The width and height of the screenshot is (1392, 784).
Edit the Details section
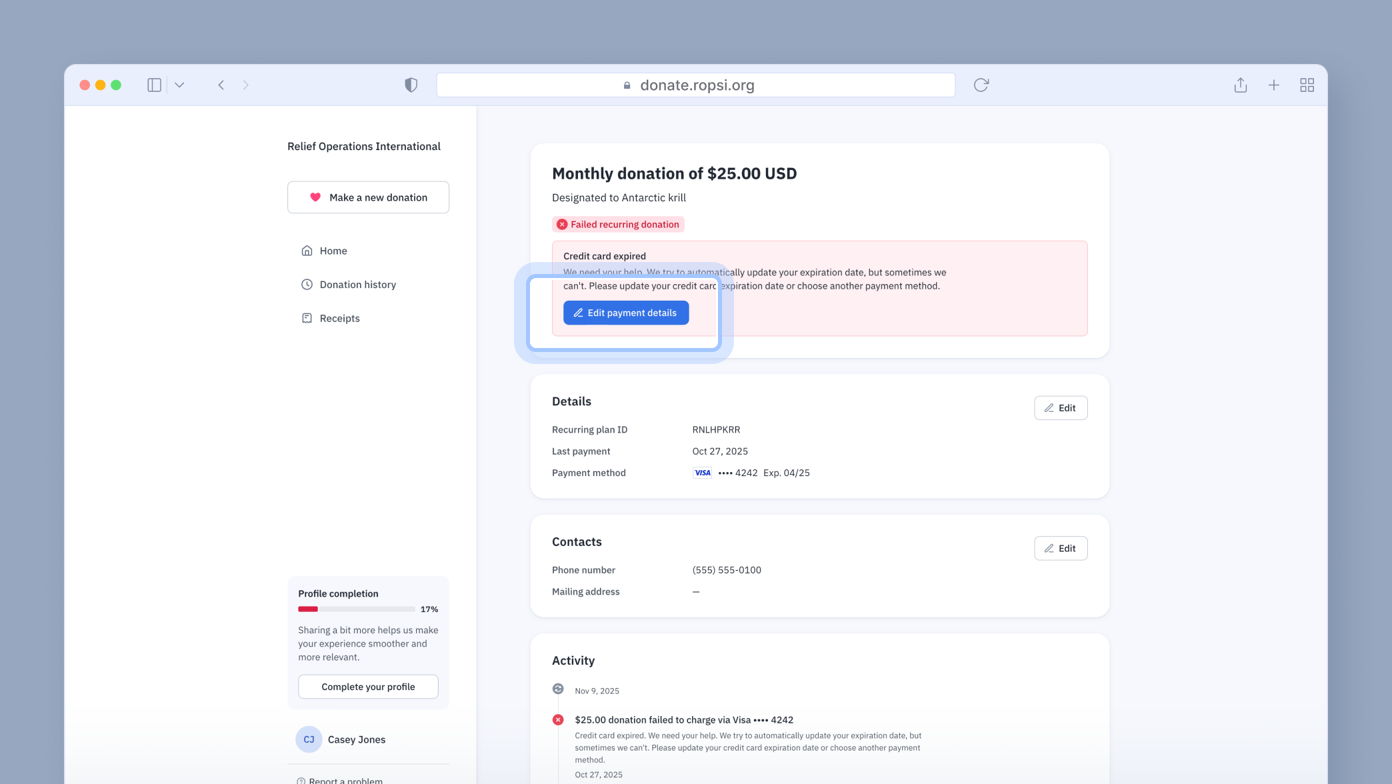1060,408
